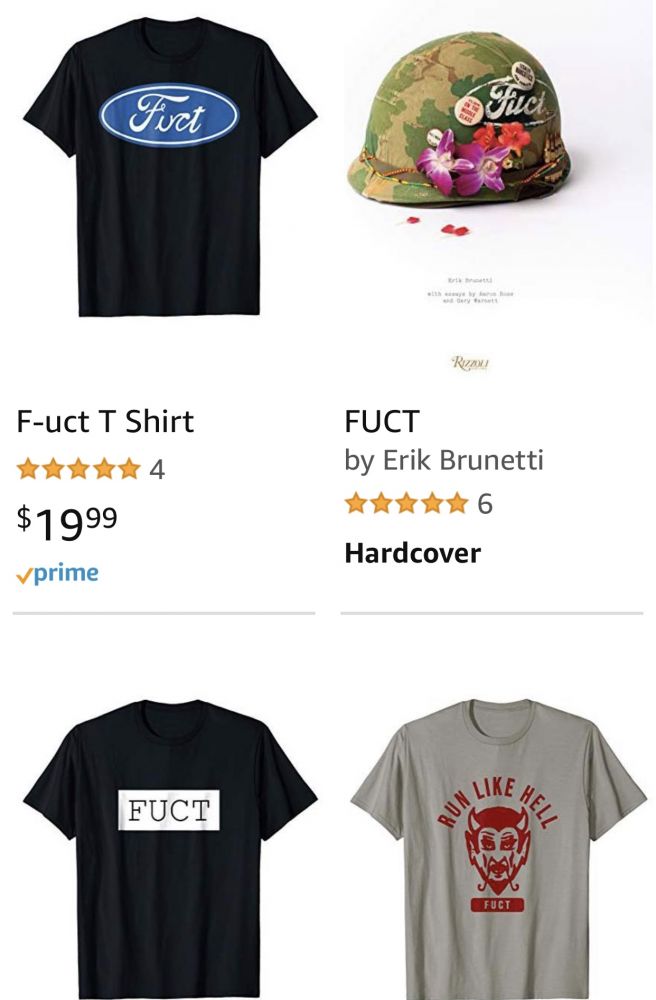656x1000 pixels.
Task: Choose the Hardcover format
Action: [x=412, y=553]
